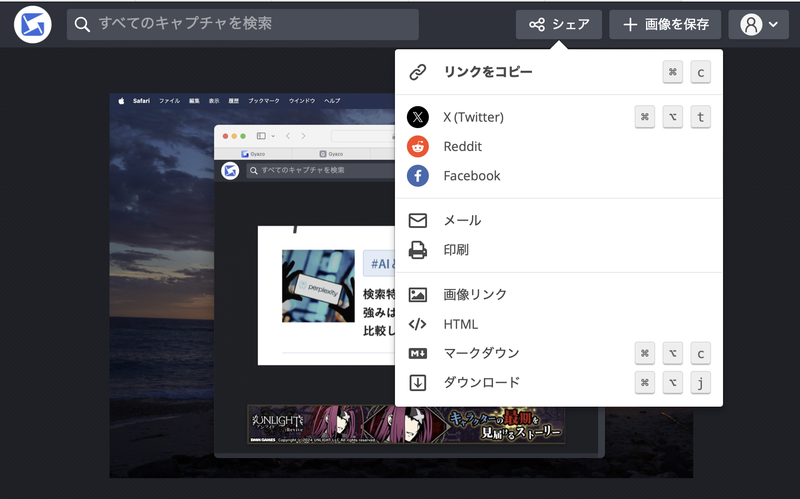Click the Unlight banner advertisement
800x499 pixels.
click(x=406, y=425)
